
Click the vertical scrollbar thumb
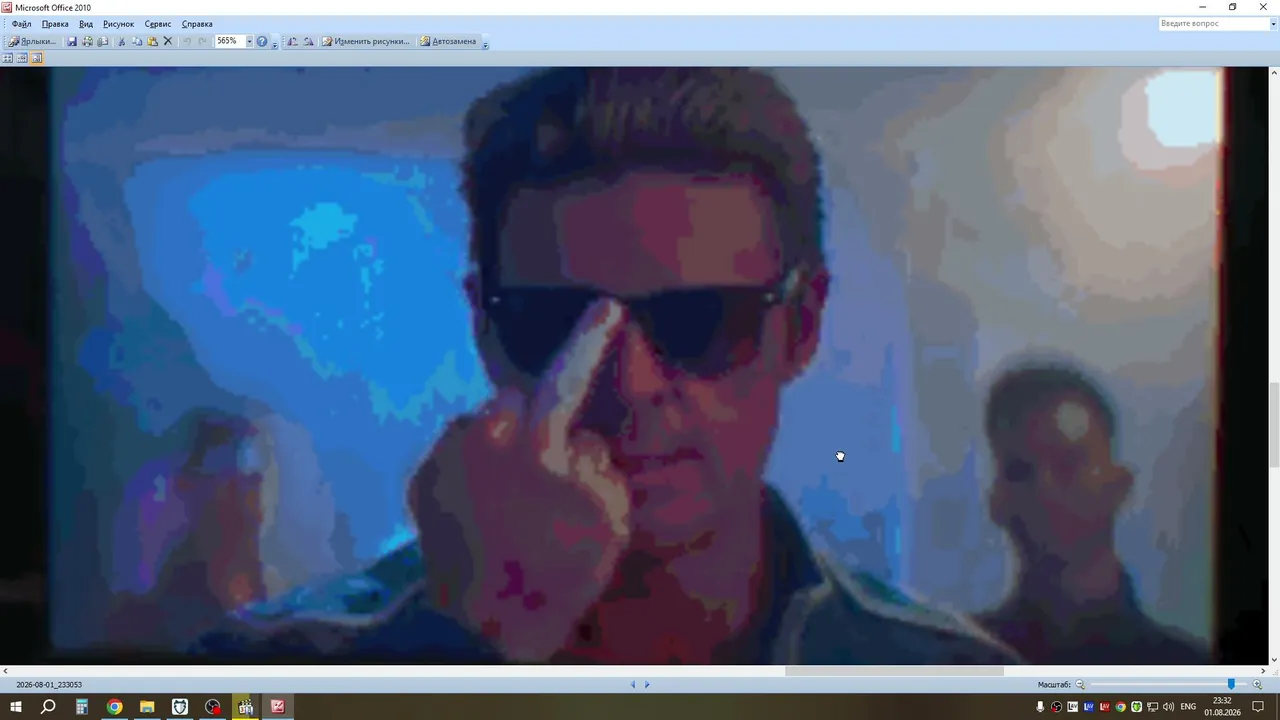1274,424
